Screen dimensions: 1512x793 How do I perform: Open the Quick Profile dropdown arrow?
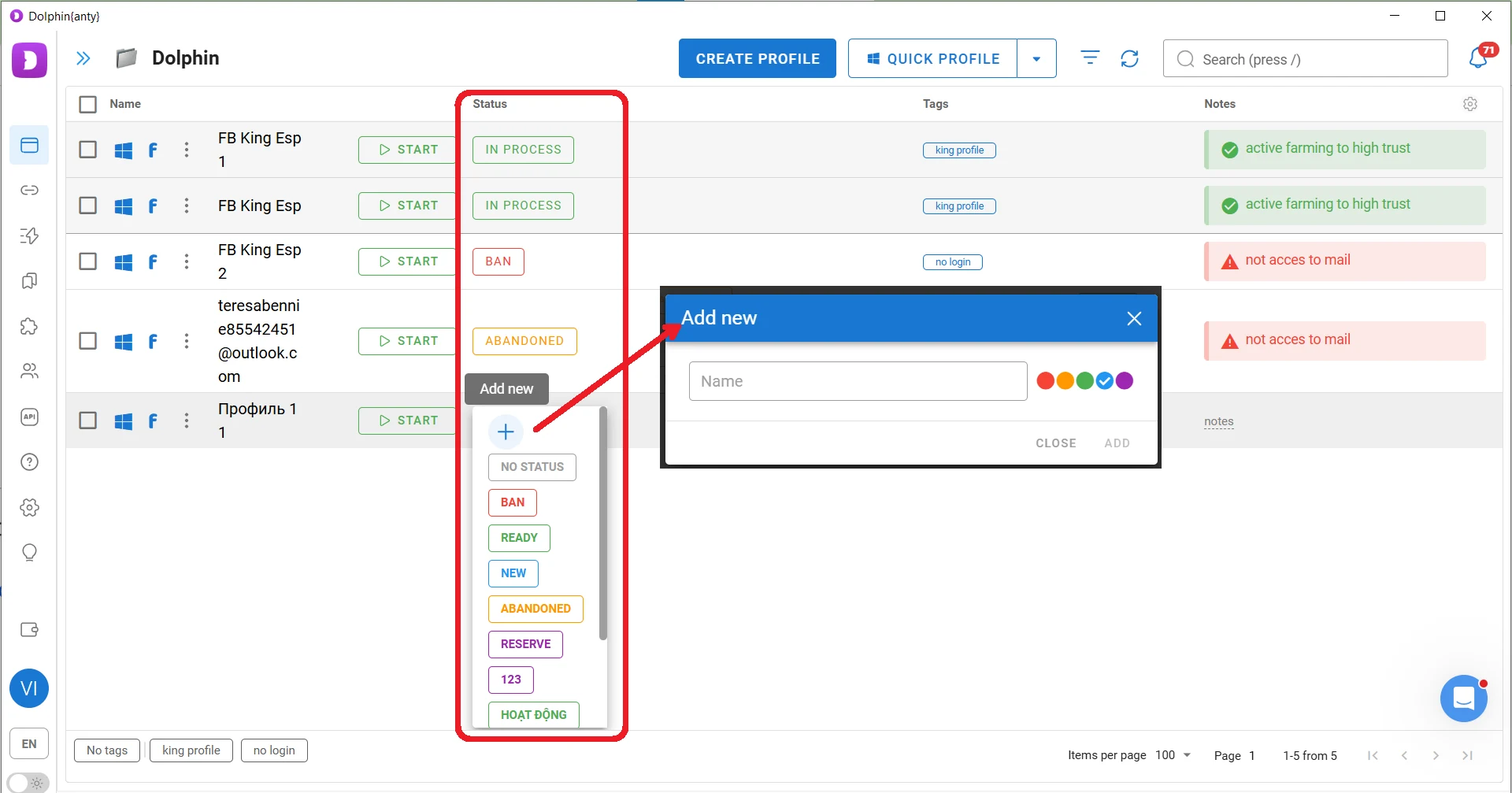(1036, 58)
